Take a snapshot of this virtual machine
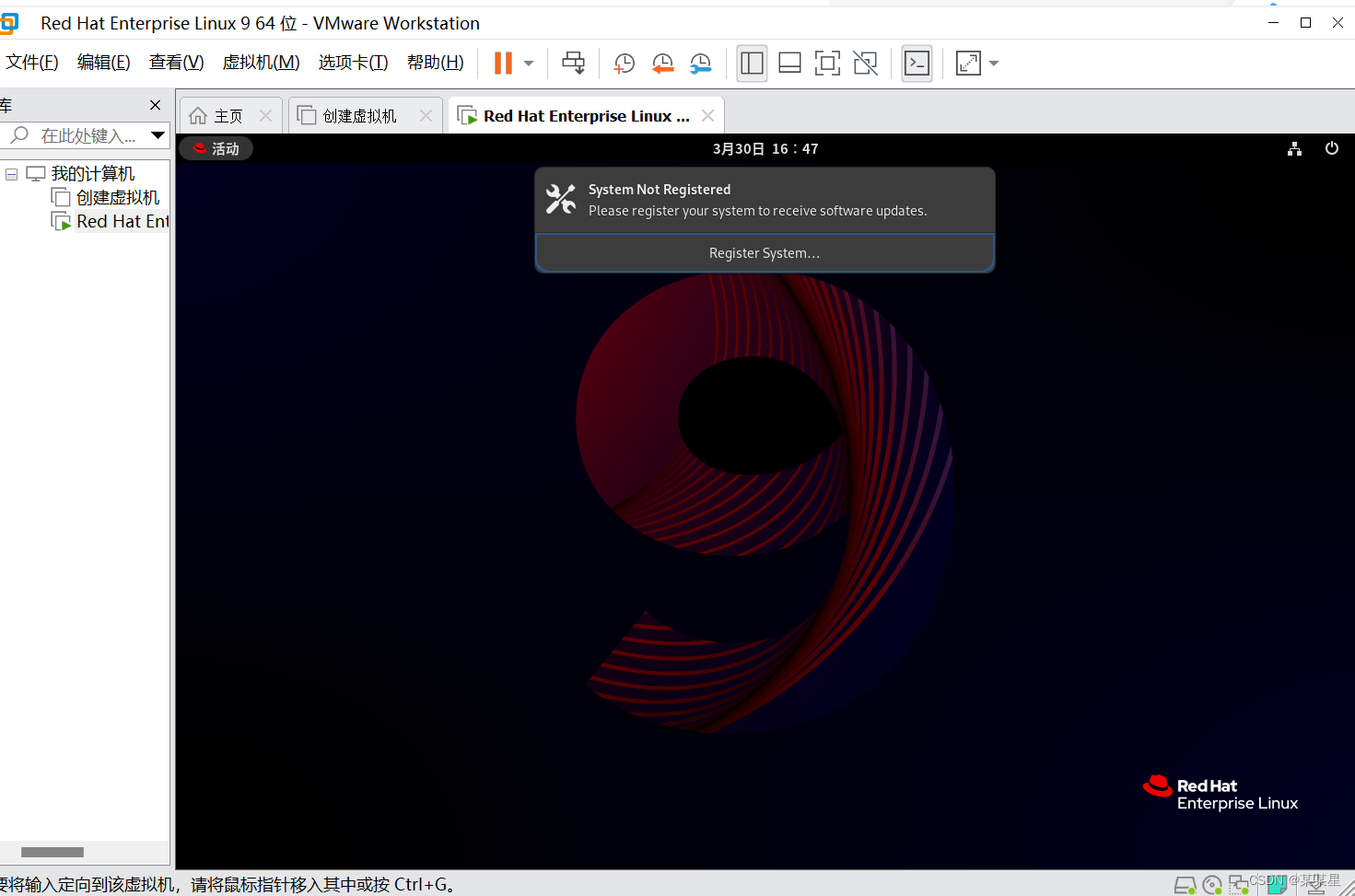1355x896 pixels. [x=624, y=63]
